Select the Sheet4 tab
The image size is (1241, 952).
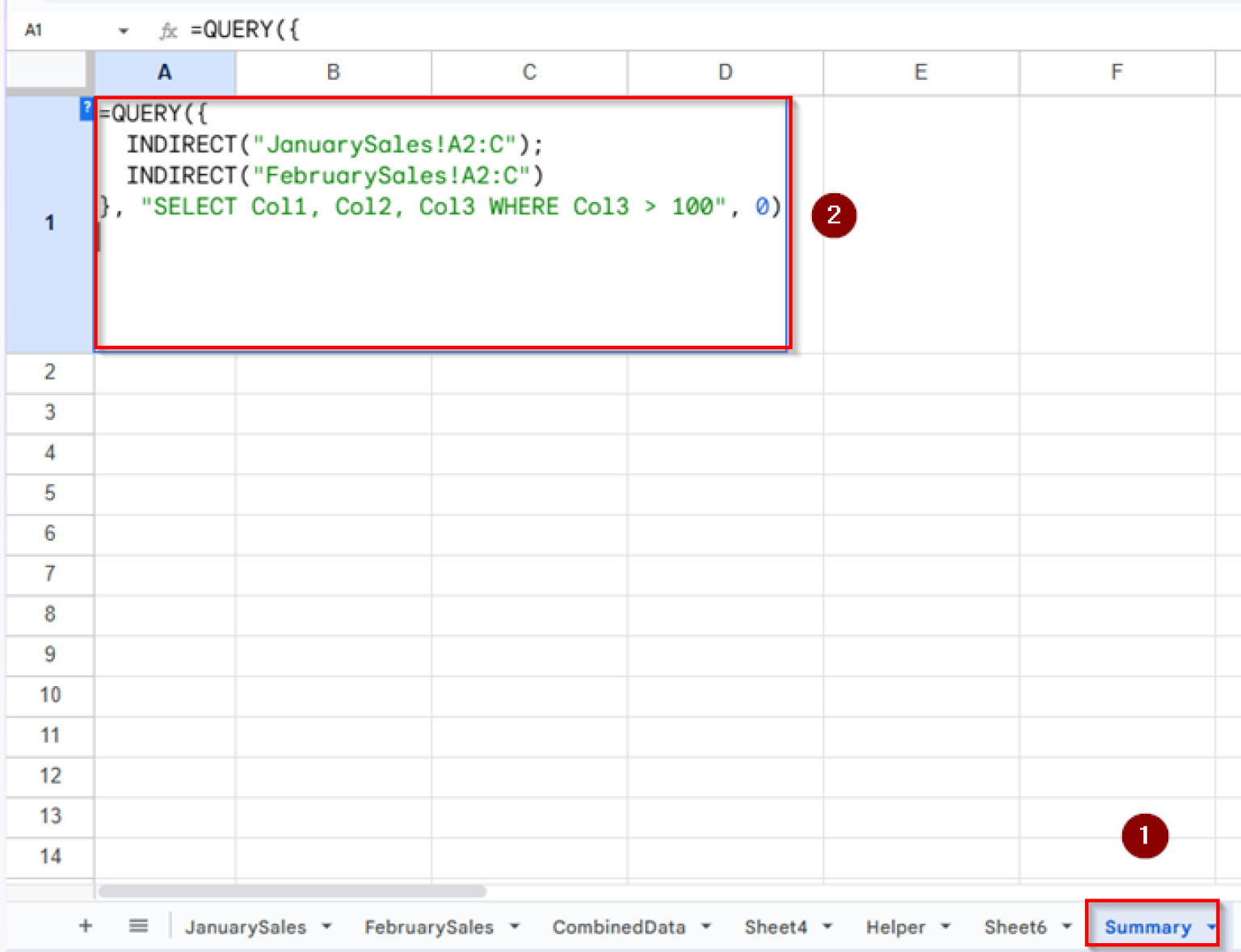coord(776,927)
